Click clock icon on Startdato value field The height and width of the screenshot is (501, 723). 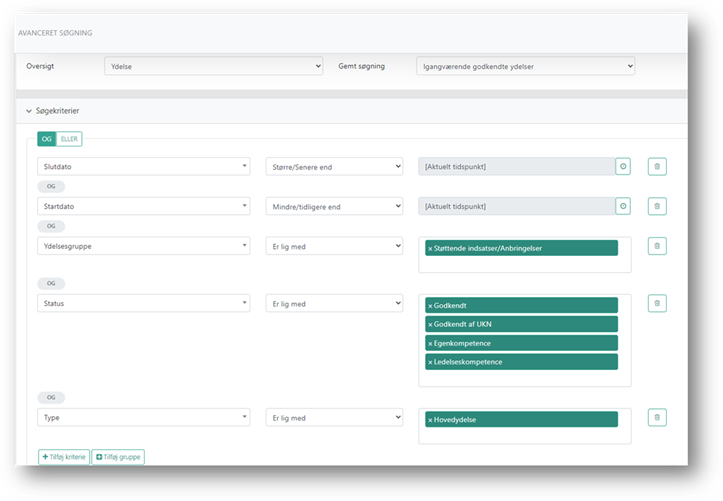623,206
